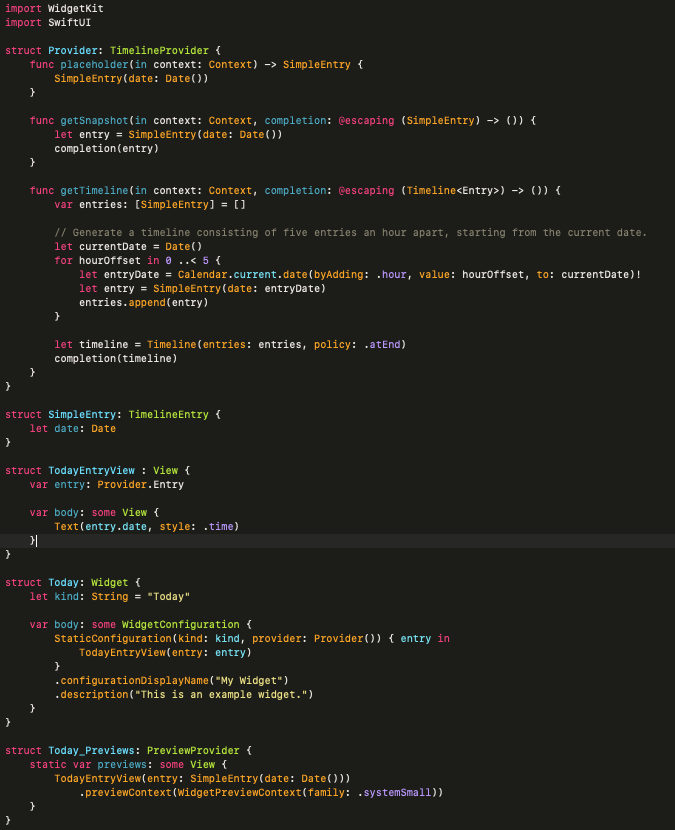The width and height of the screenshot is (675, 830).
Task: Click 'let entry = SimpleEntry(date: entryDate)' line
Action: pos(202,289)
